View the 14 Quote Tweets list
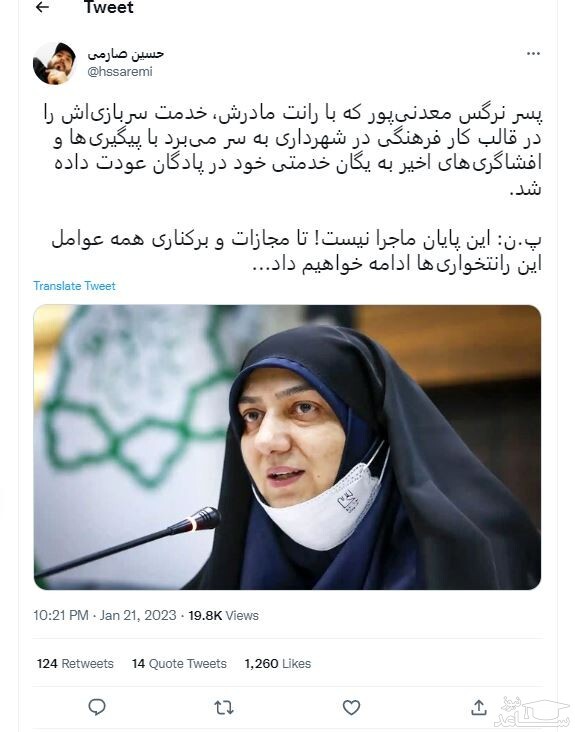 click(179, 663)
